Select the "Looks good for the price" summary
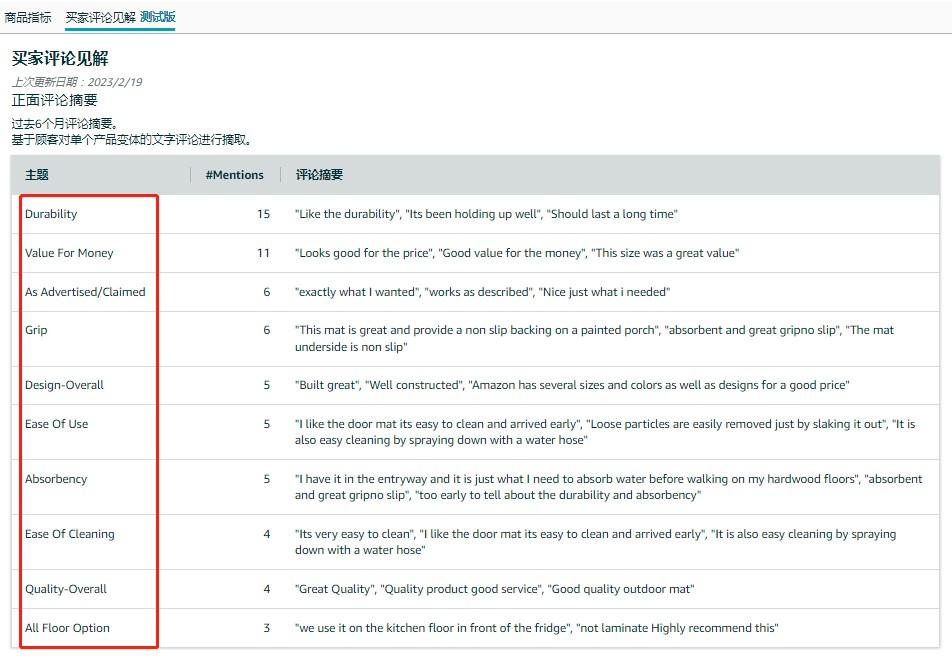The height and width of the screenshot is (669, 952). pyautogui.click(x=517, y=253)
